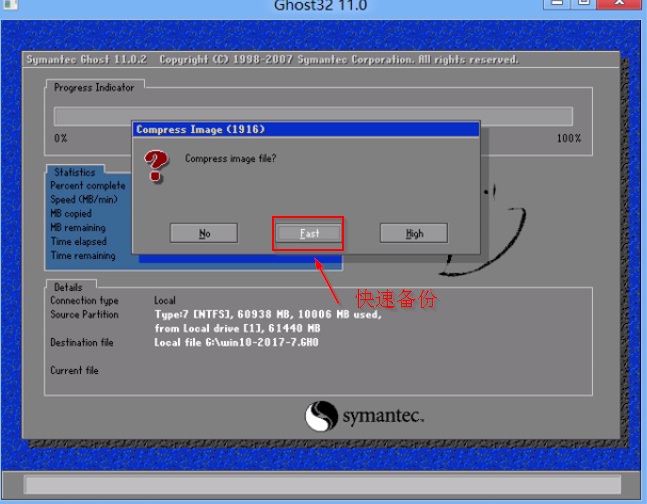Click the 'Destination file' label
Screen dimensions: 647x504
point(82,343)
